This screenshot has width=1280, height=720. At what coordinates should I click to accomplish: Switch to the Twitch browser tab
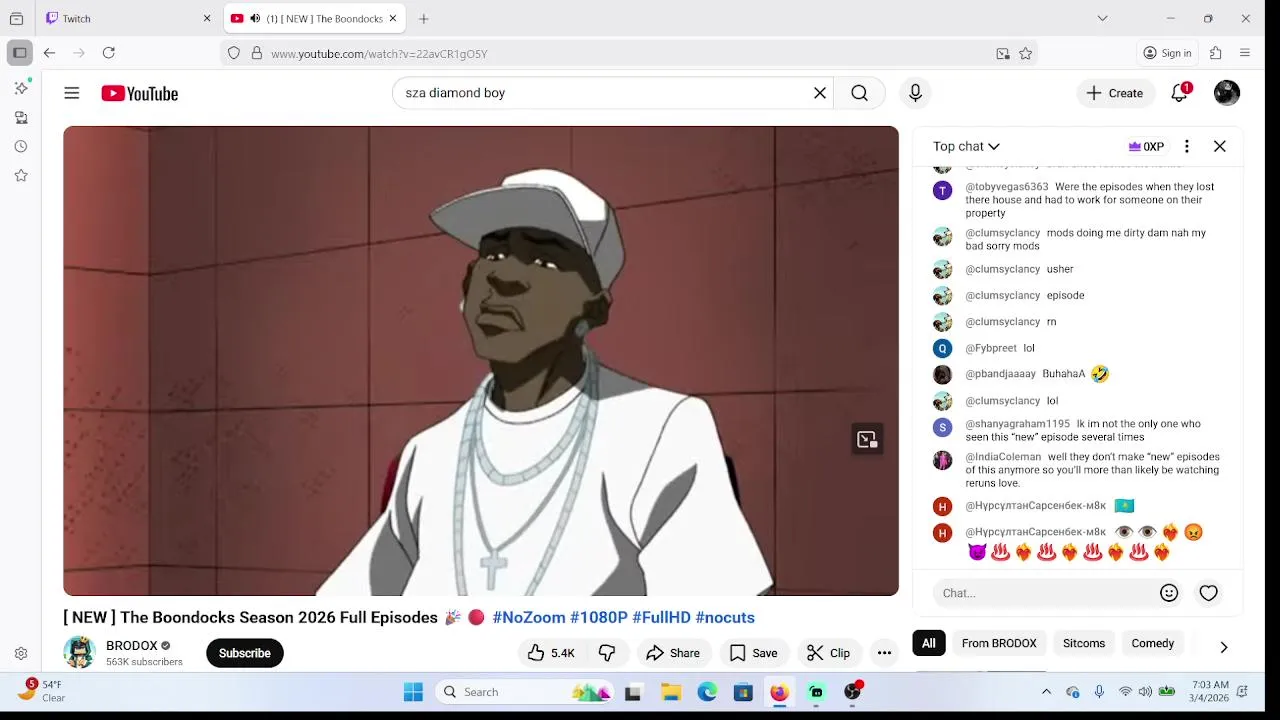coord(128,18)
